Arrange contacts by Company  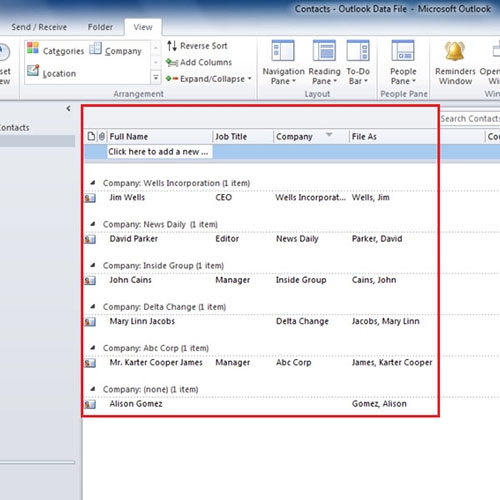coord(115,50)
